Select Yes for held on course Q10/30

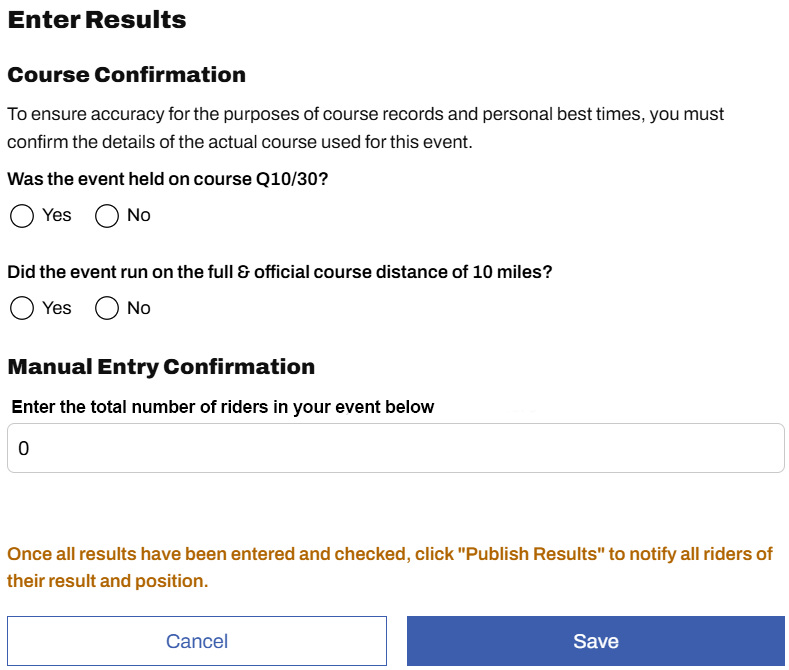[x=22, y=216]
